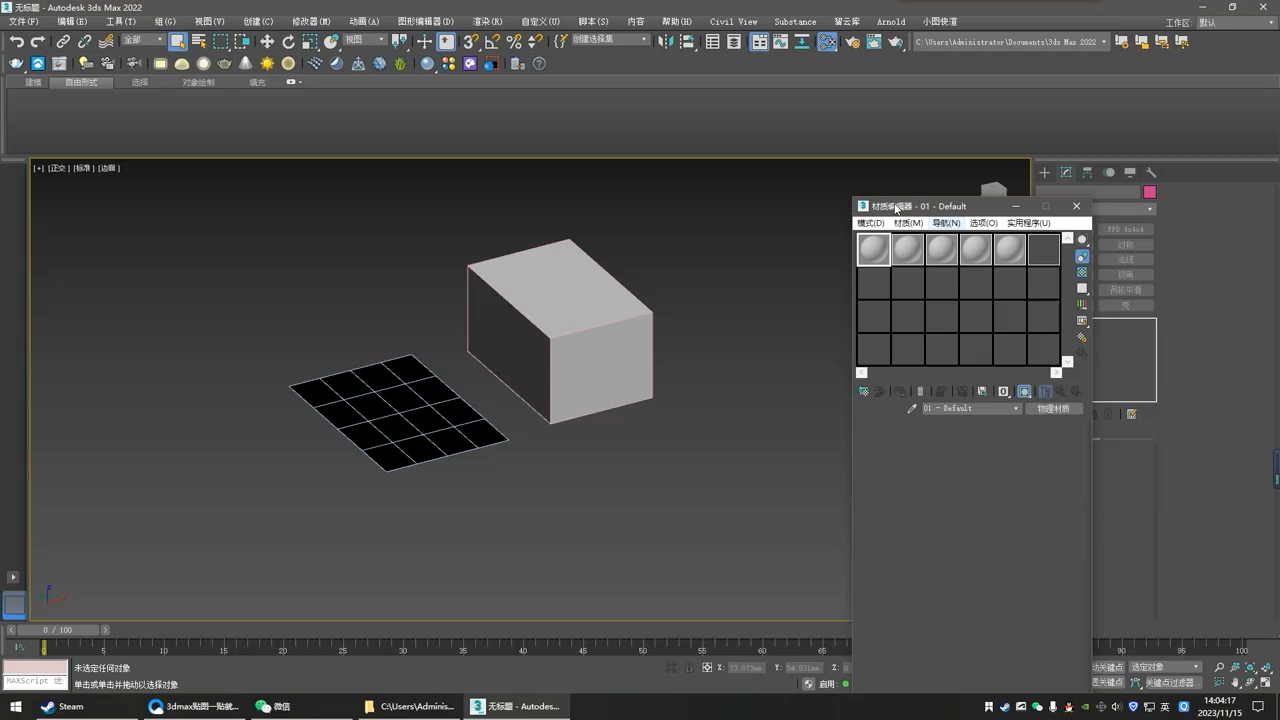This screenshot has width=1280, height=720.
Task: Switch to the 对象绘制 ribbon tab
Action: point(198,82)
